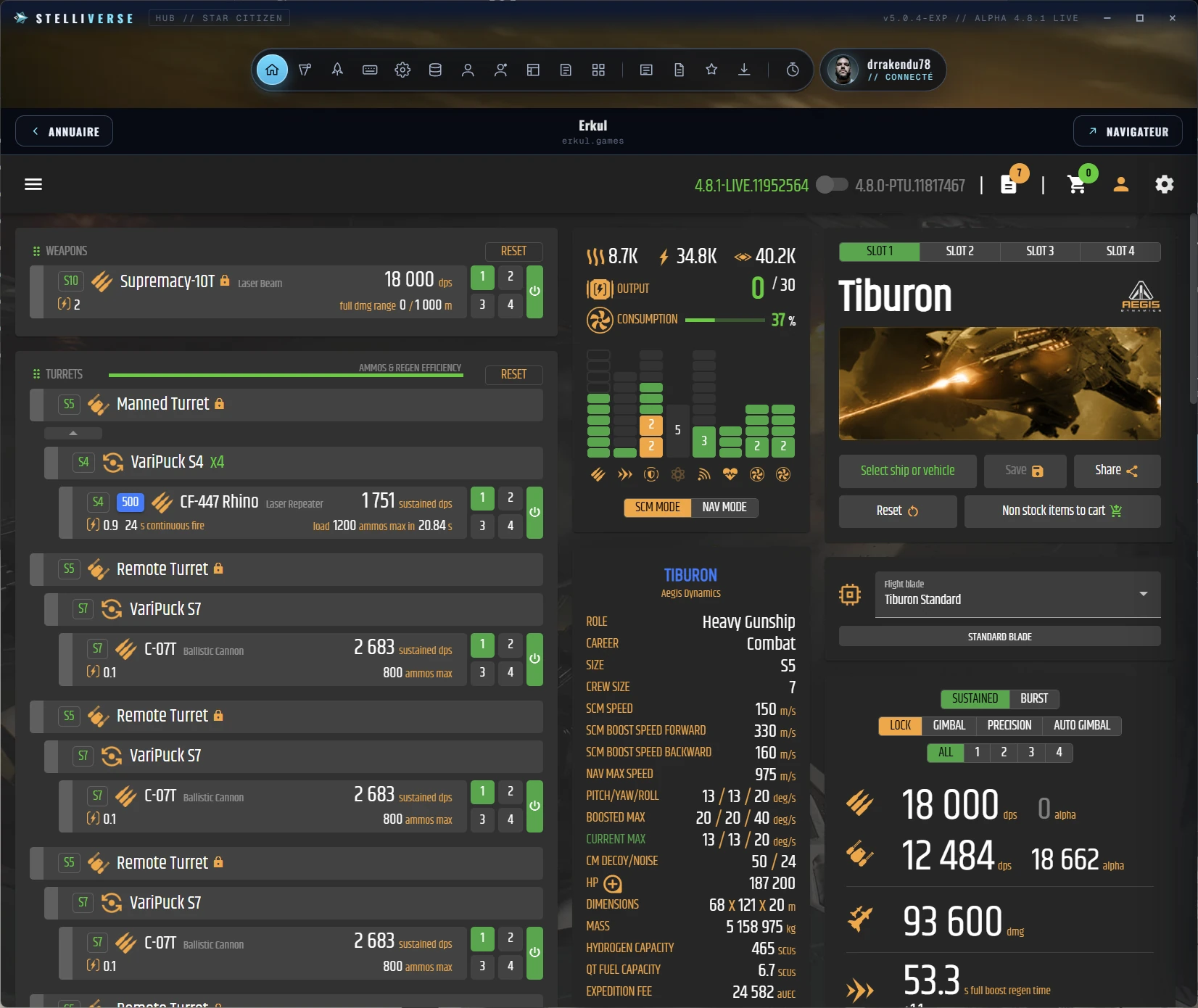Open the Erkul hamburger menu
This screenshot has height=1008, width=1198.
tap(33, 184)
